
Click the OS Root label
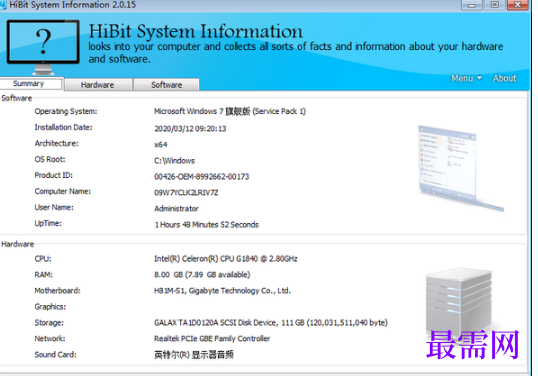pyautogui.click(x=50, y=159)
